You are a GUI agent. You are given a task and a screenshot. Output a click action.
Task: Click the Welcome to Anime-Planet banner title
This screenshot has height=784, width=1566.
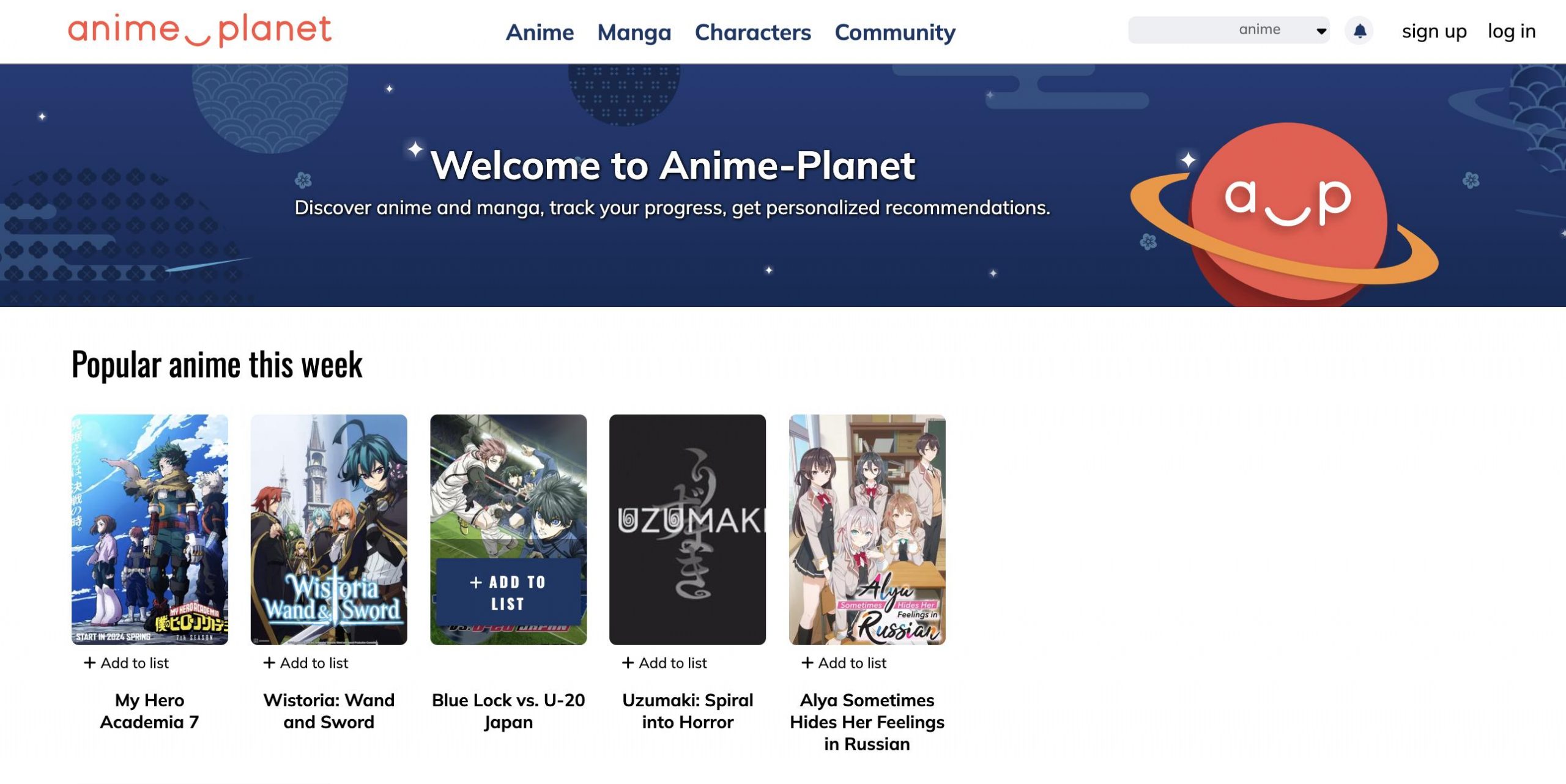point(672,165)
